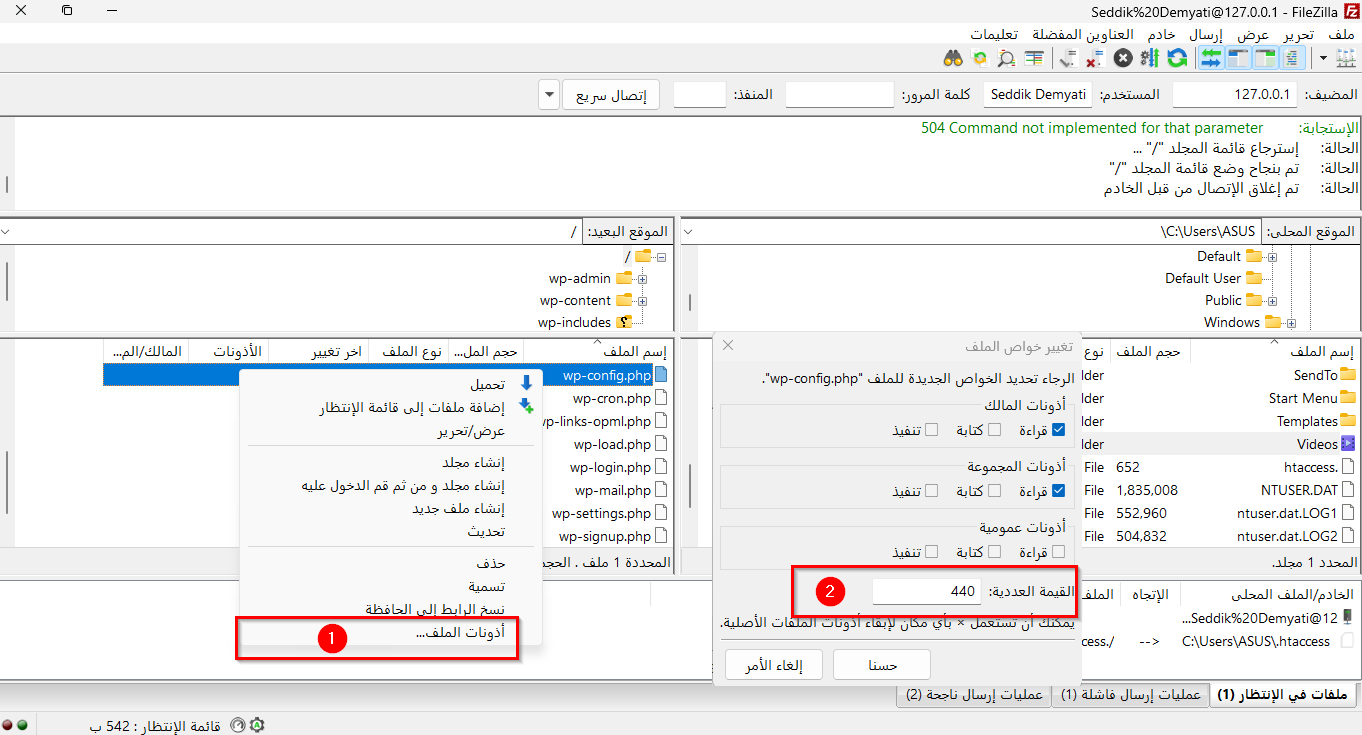Viewport: 1362px width, 735px height.
Task: Expand the Windows folder in local tree
Action: coord(1291,323)
